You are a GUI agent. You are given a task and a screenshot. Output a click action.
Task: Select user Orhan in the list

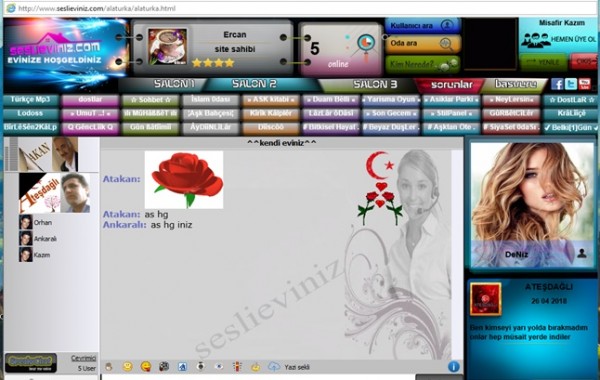[x=36, y=222]
